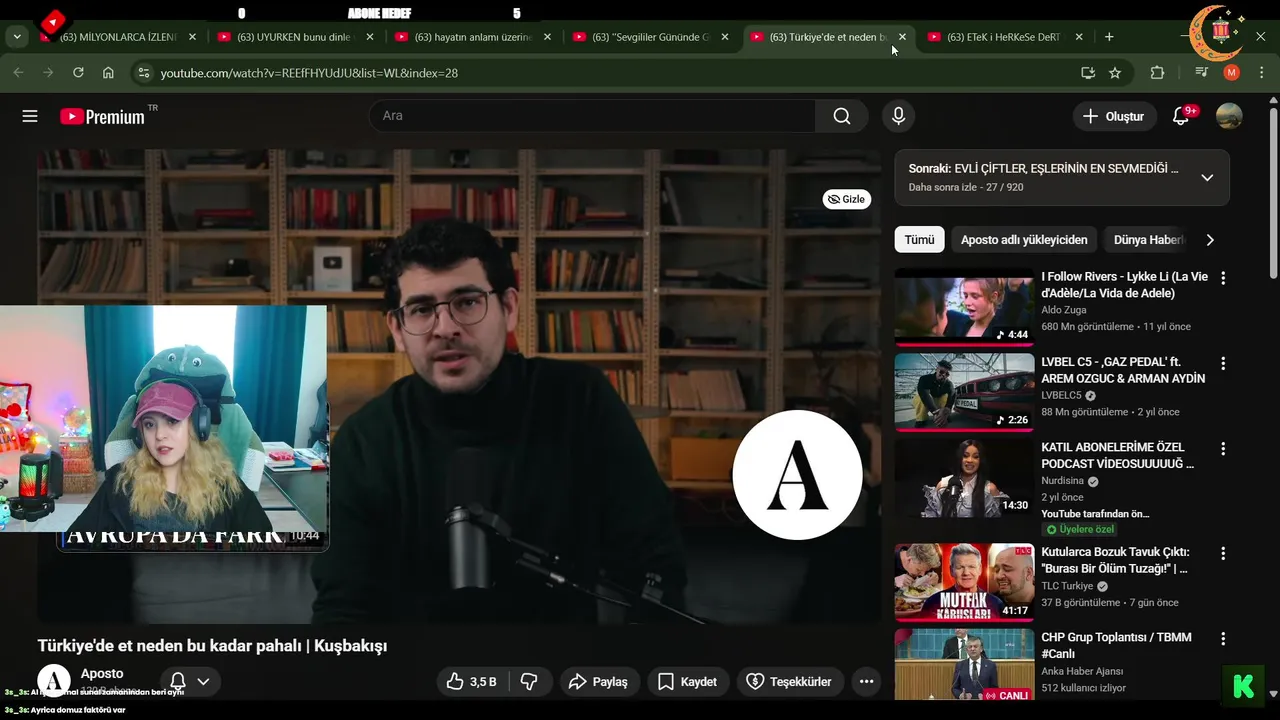
Task: Open the tab search dropdown arrow
Action: click(x=17, y=37)
